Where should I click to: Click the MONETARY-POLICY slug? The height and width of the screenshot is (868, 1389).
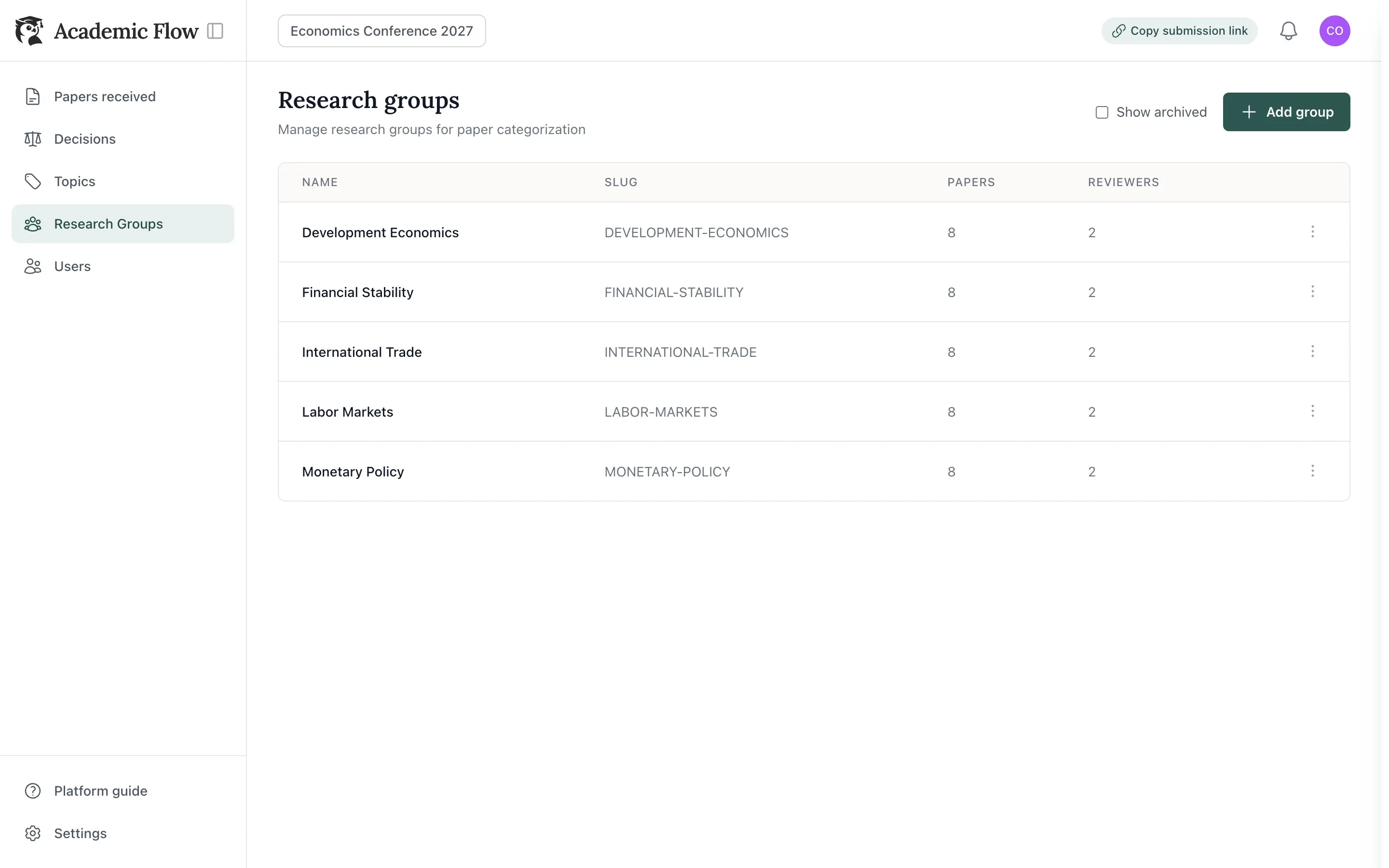[x=667, y=472]
